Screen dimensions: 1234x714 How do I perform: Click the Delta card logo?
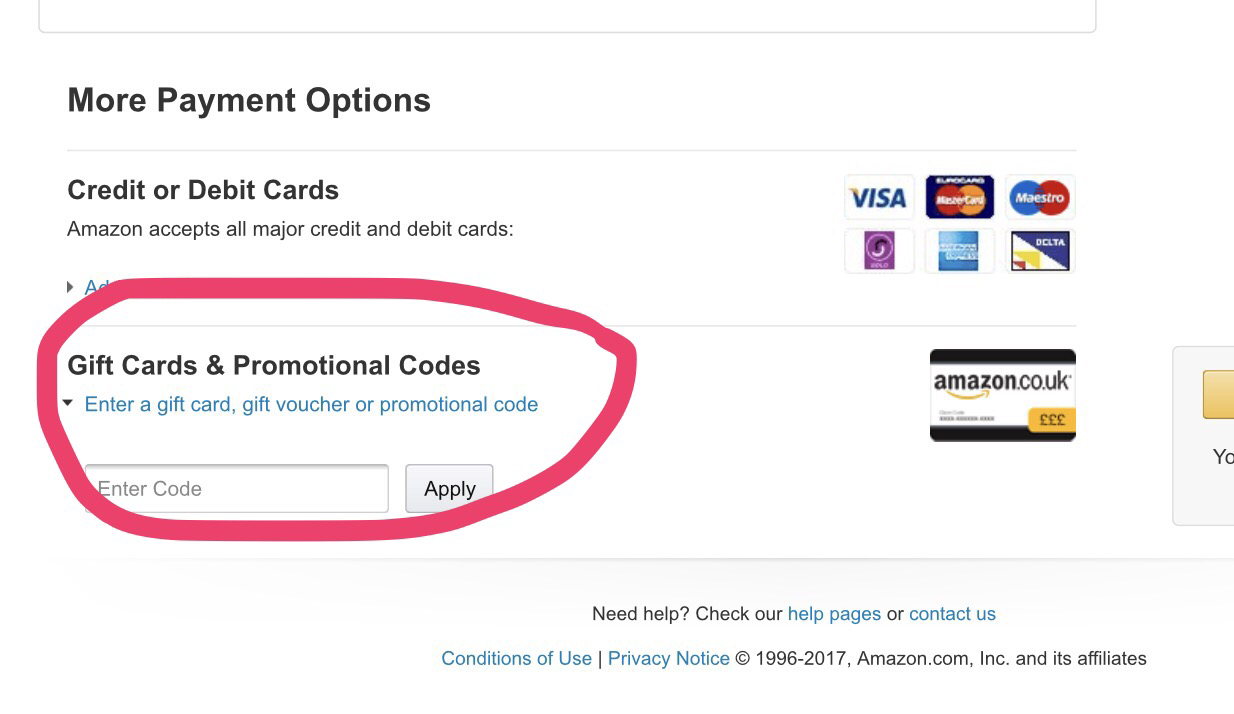point(1039,250)
